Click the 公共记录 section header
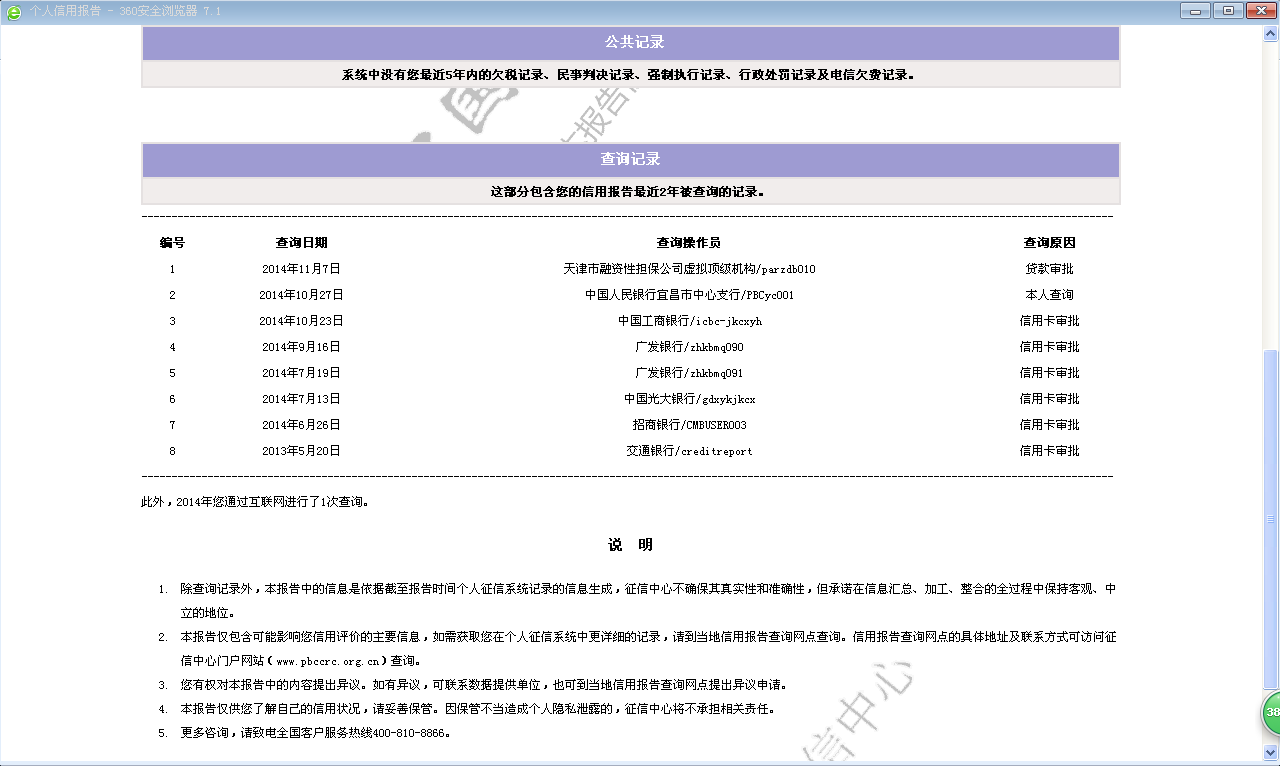This screenshot has width=1280, height=766. [631, 43]
